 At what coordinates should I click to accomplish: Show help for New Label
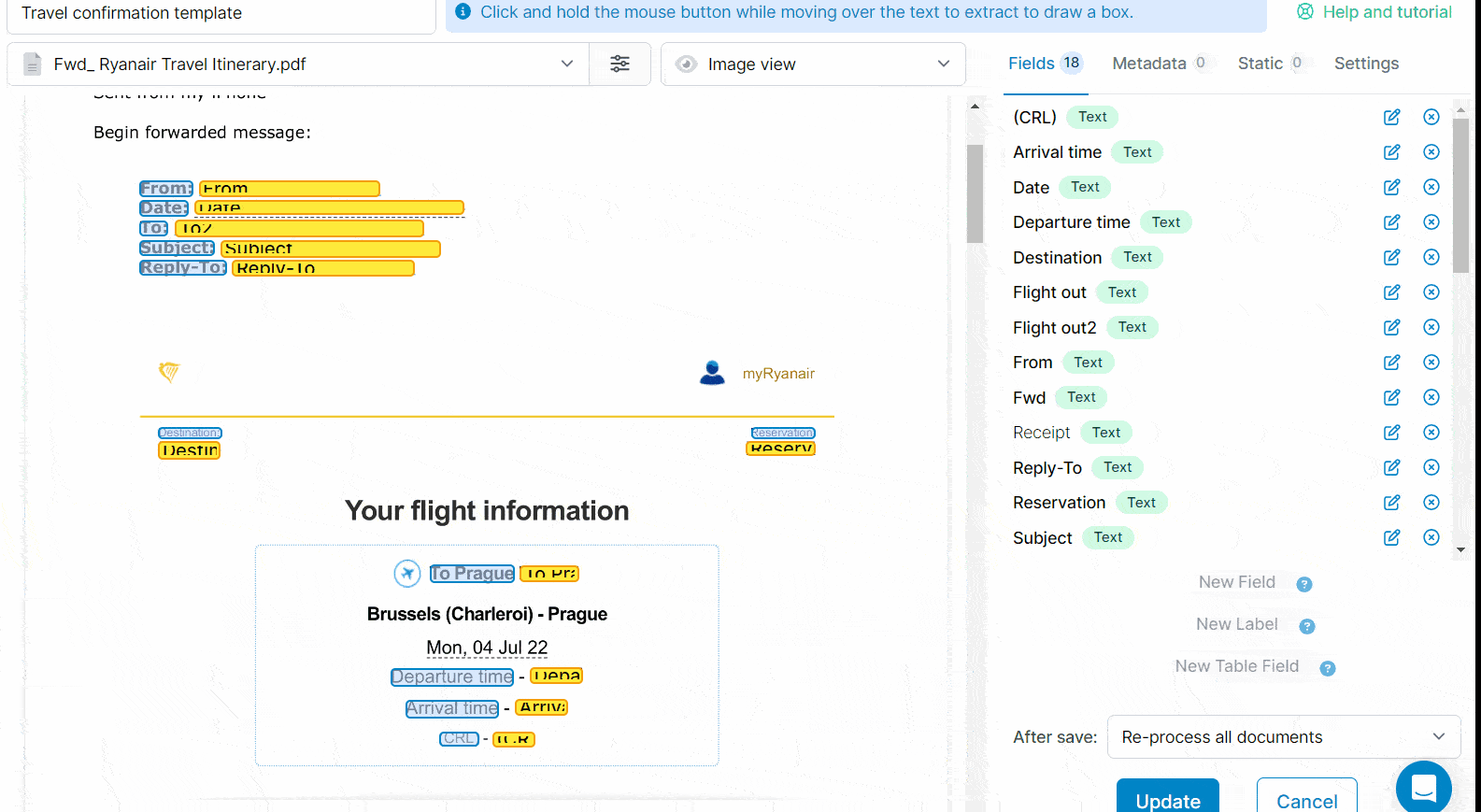click(x=1307, y=626)
